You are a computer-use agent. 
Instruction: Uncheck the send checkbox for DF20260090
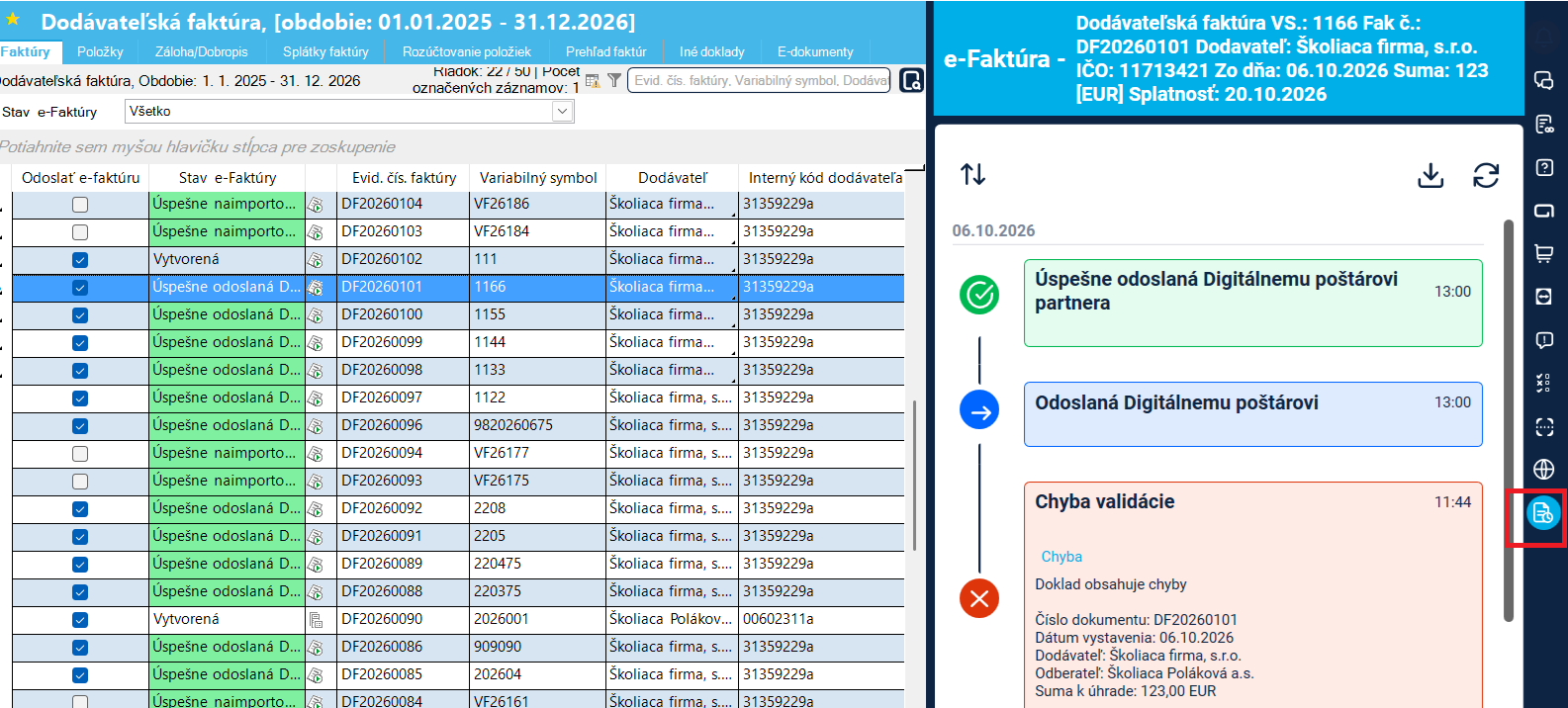(x=80, y=620)
